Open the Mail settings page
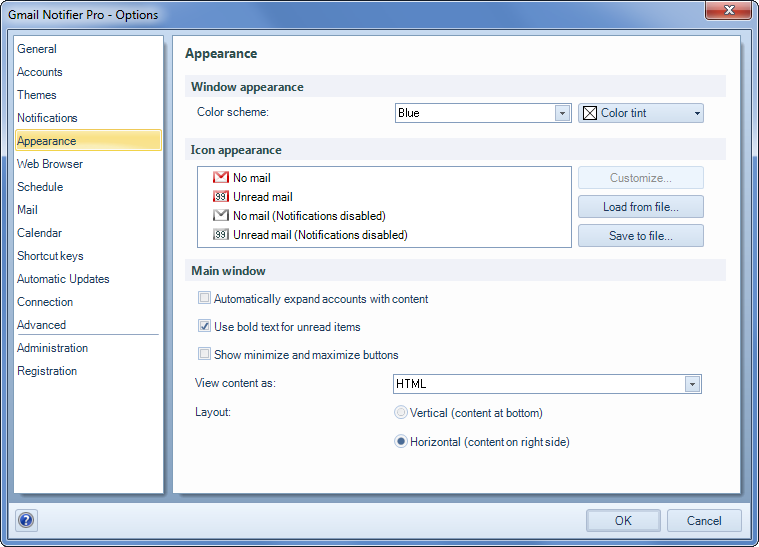 27,210
